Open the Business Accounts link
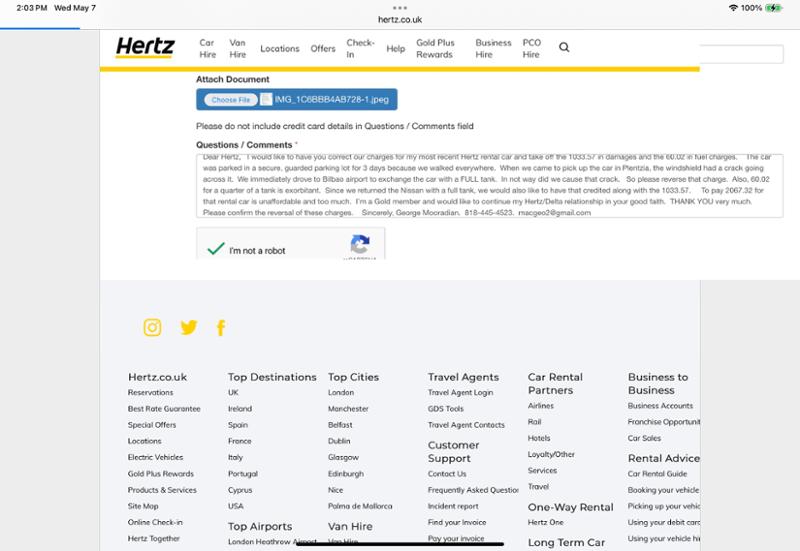This screenshot has height=551, width=800. pyautogui.click(x=660, y=406)
